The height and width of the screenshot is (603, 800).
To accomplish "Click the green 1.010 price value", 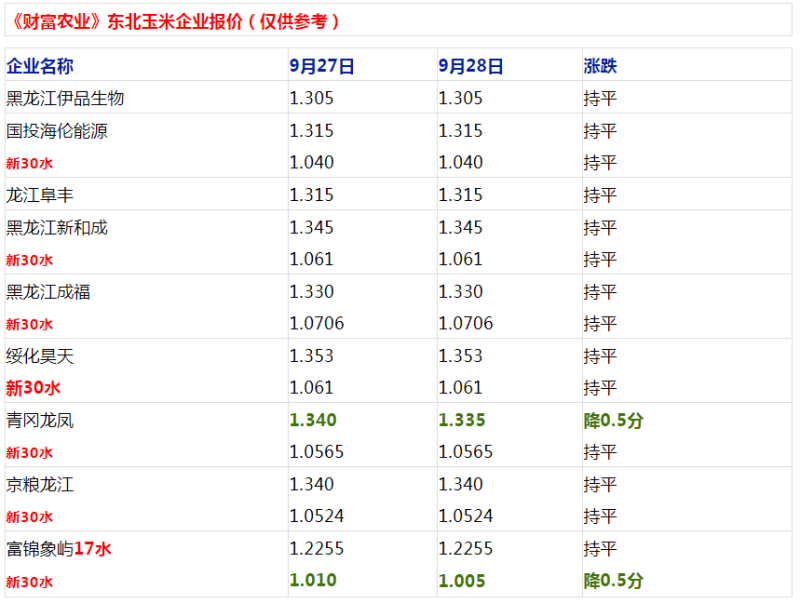I will pos(313,581).
